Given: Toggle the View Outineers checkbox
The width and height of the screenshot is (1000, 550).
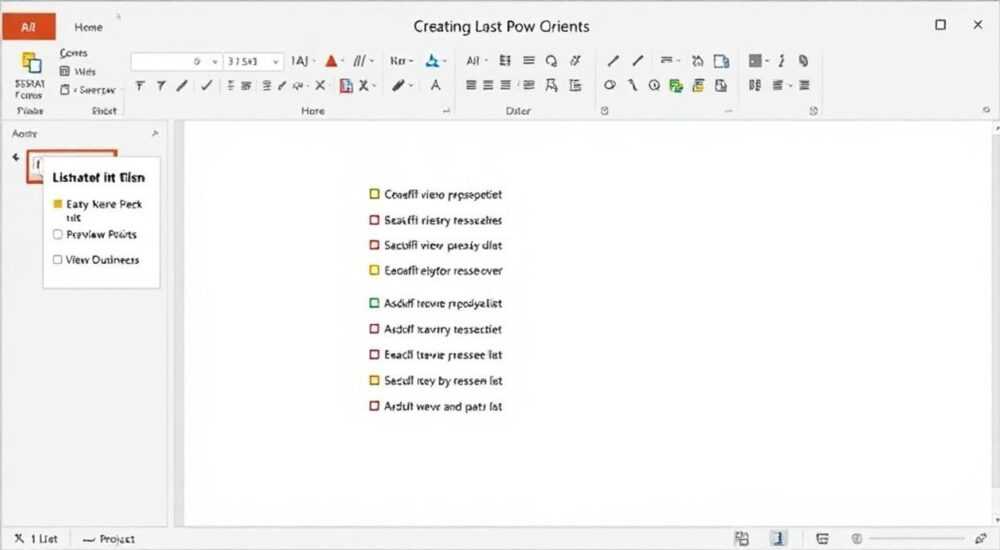Looking at the screenshot, I should coord(57,260).
